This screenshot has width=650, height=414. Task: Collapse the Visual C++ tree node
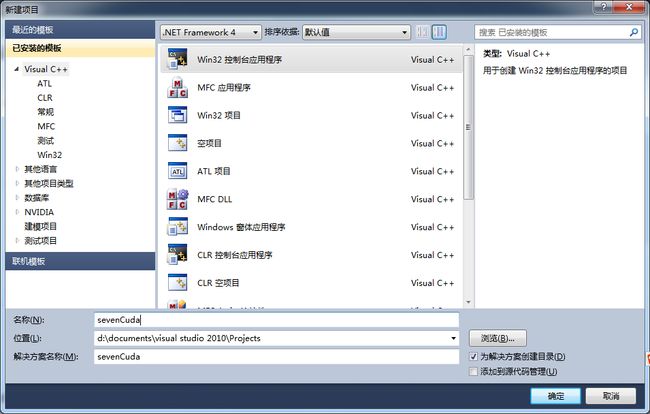coord(17,69)
